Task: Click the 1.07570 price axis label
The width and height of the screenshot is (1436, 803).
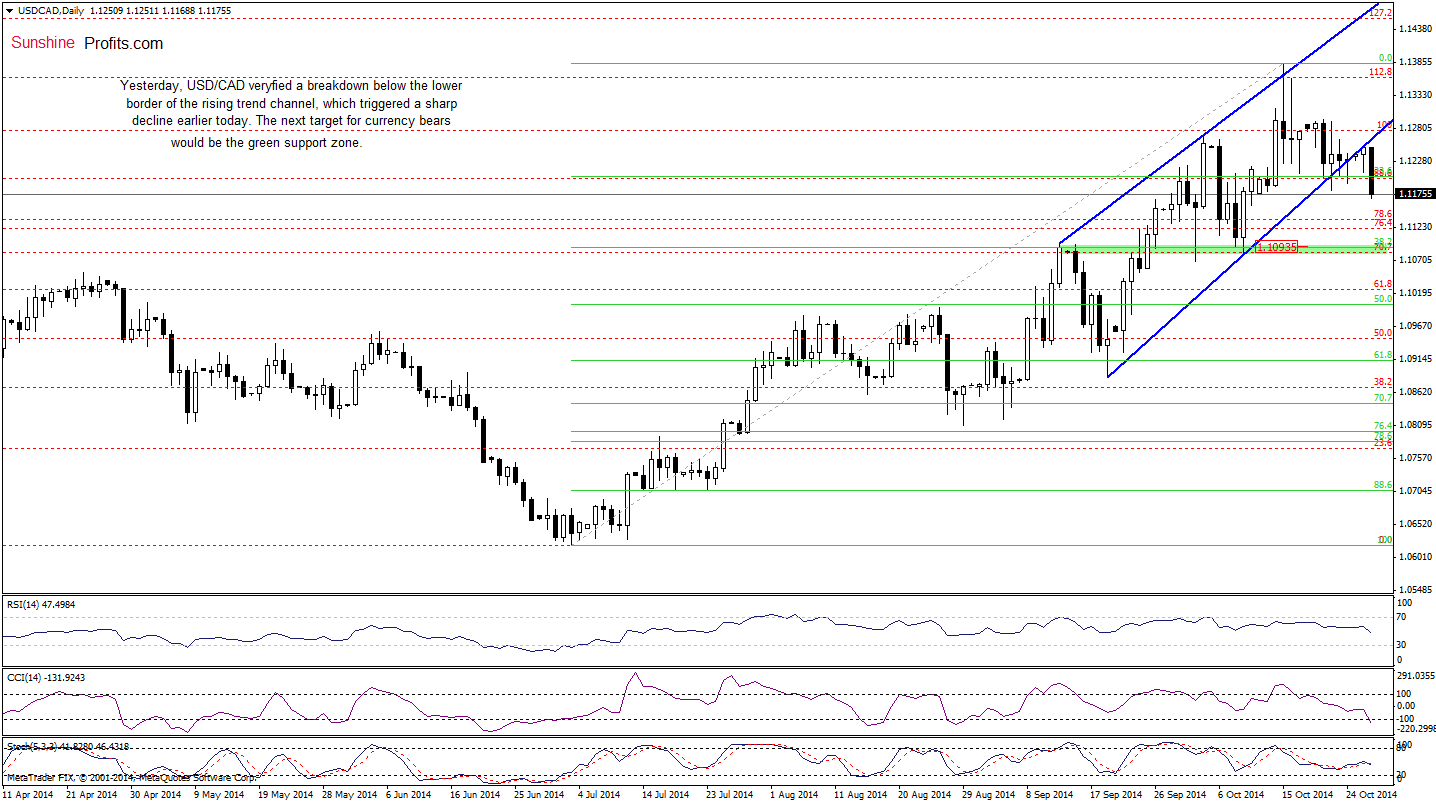Action: [1415, 458]
